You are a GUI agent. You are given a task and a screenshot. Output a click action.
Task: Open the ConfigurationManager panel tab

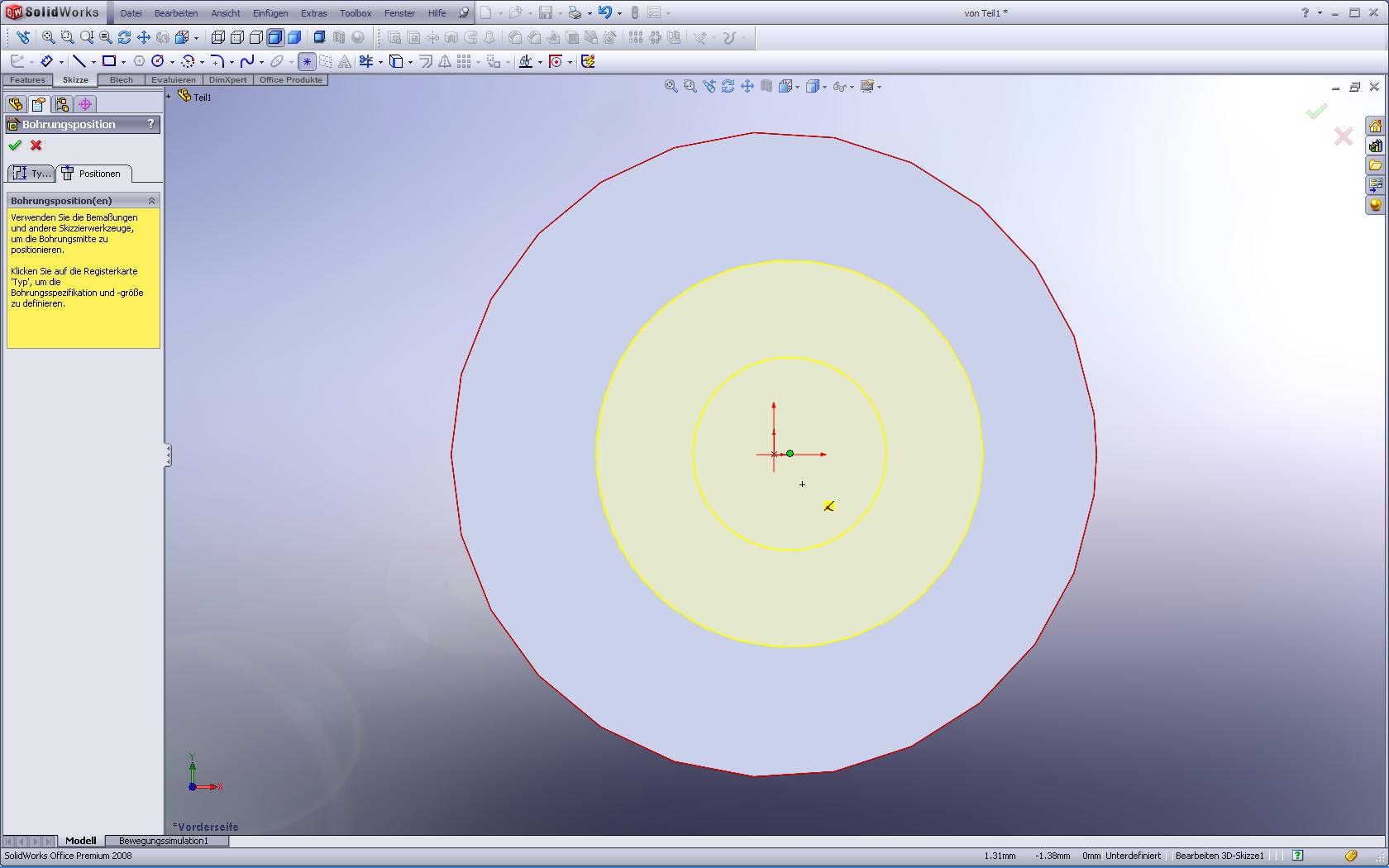62,104
